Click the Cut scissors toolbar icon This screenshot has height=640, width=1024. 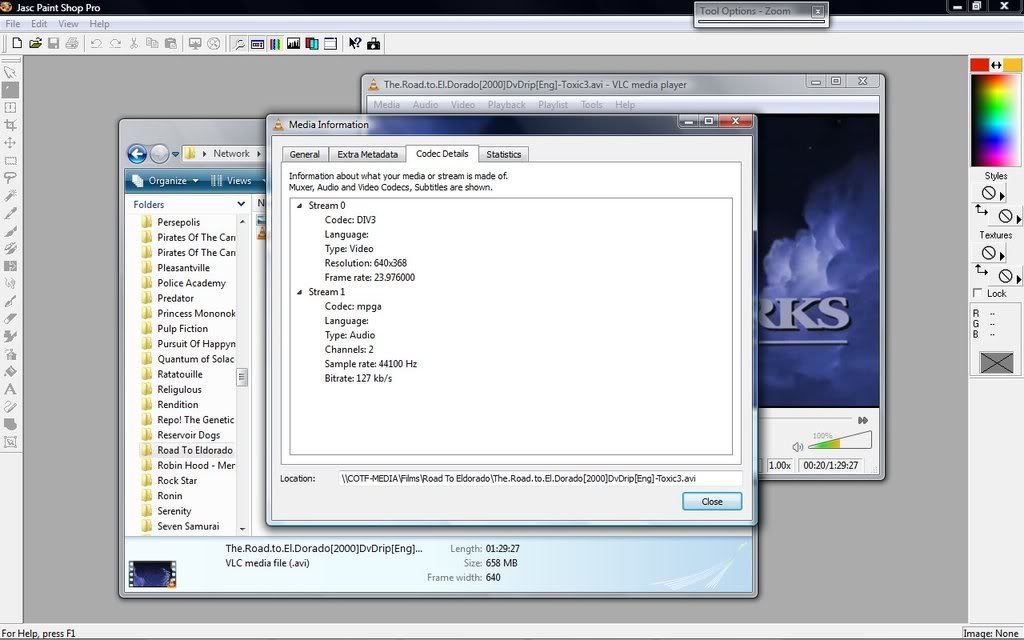tap(134, 43)
